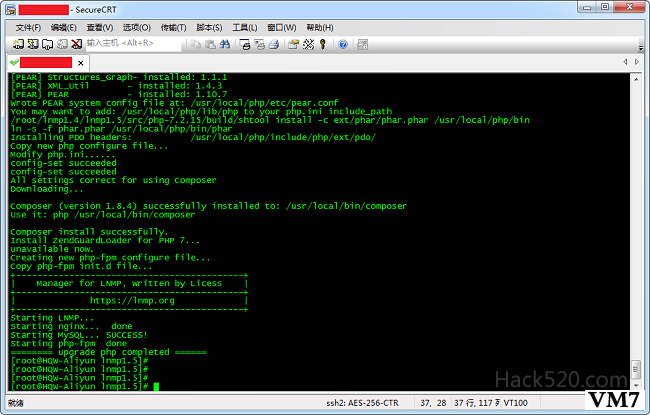Viewport: 650px width, 415px height.
Task: Open Session Options from toolbar icon
Action: point(293,44)
